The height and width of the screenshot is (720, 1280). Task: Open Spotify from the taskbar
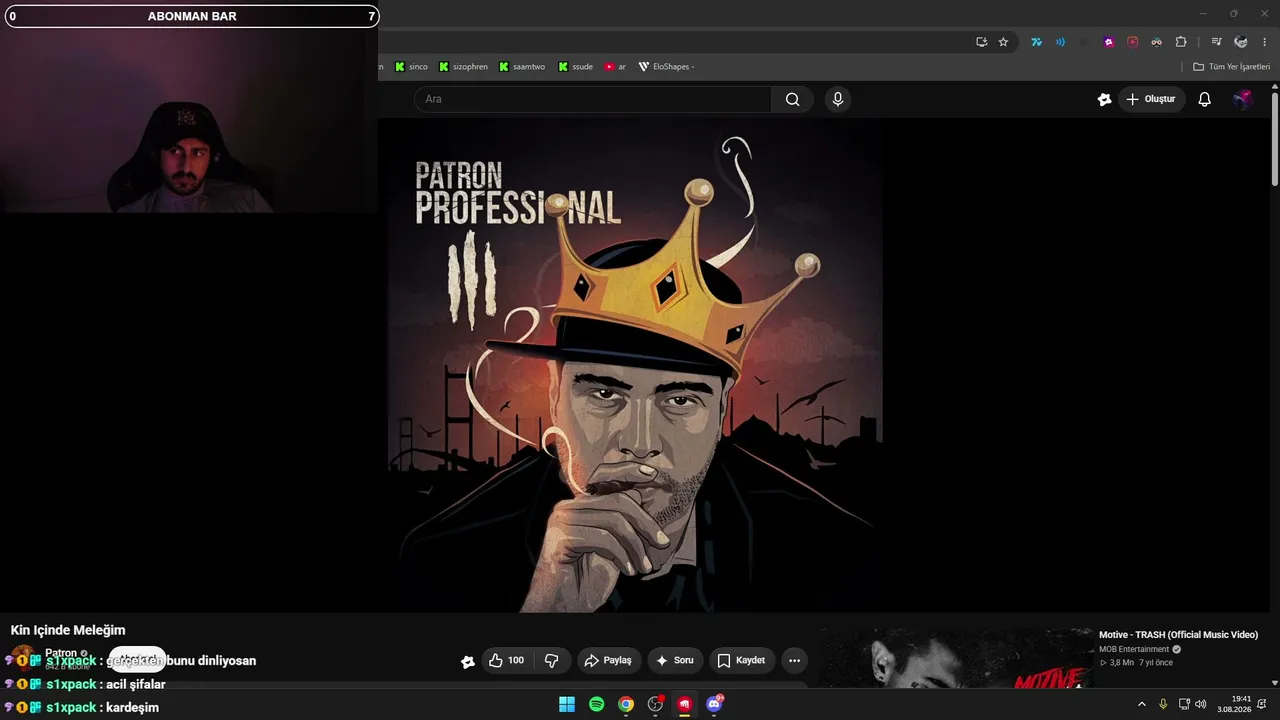[596, 704]
